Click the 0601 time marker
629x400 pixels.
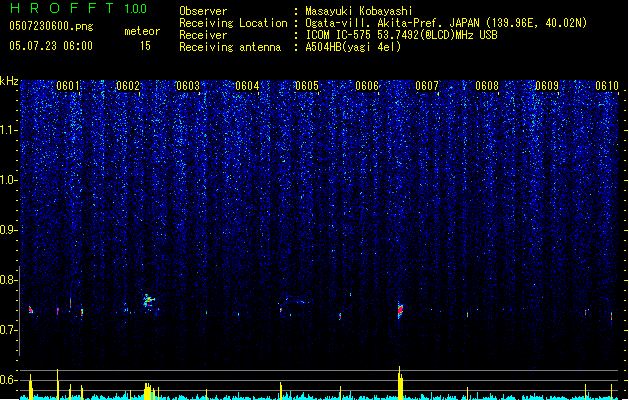point(68,86)
